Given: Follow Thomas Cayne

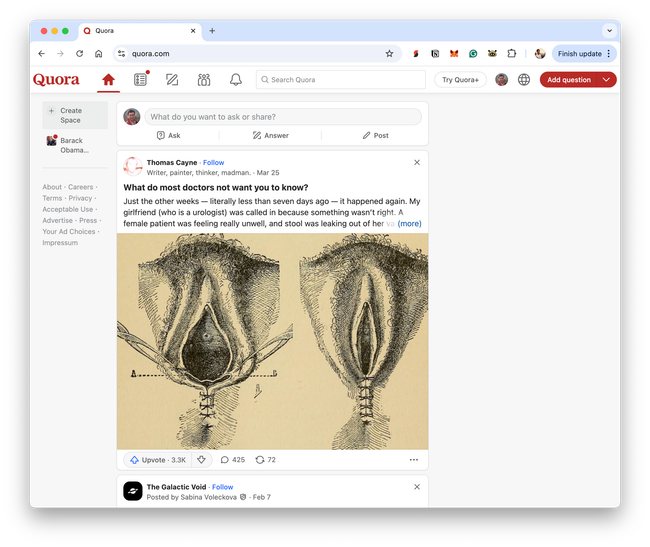Looking at the screenshot, I should [x=214, y=162].
